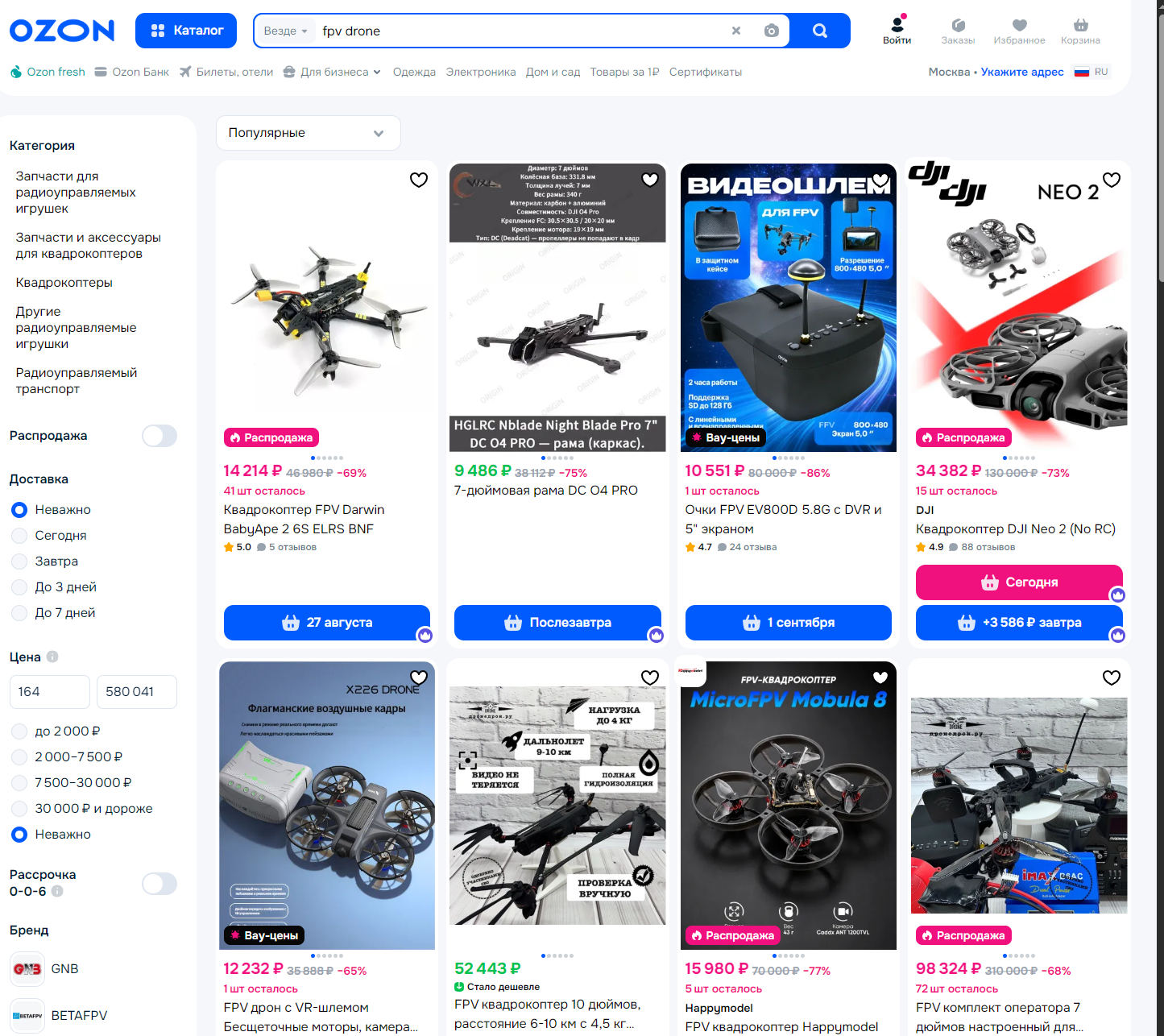Select the BETAFPV brand logo
This screenshot has height=1036, width=1164.
[x=27, y=1016]
